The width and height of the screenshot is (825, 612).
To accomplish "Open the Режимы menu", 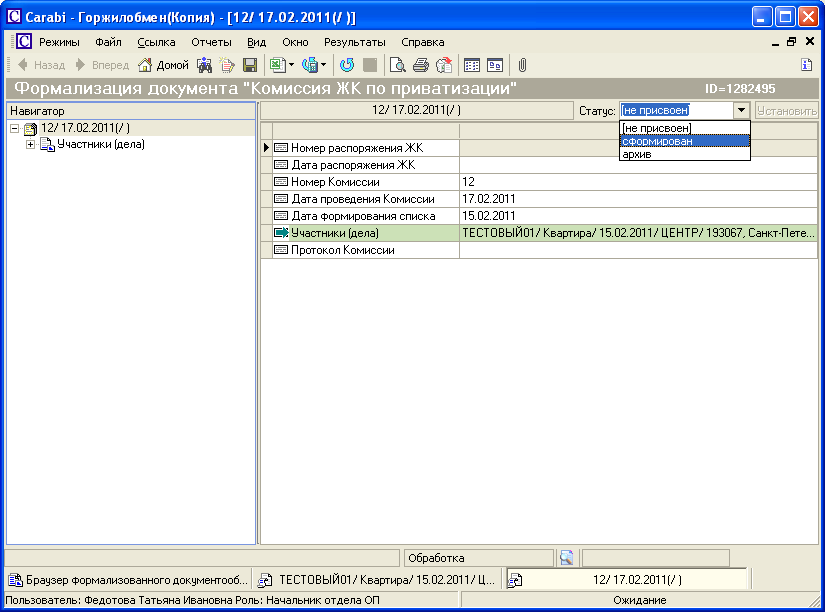I will [59, 42].
